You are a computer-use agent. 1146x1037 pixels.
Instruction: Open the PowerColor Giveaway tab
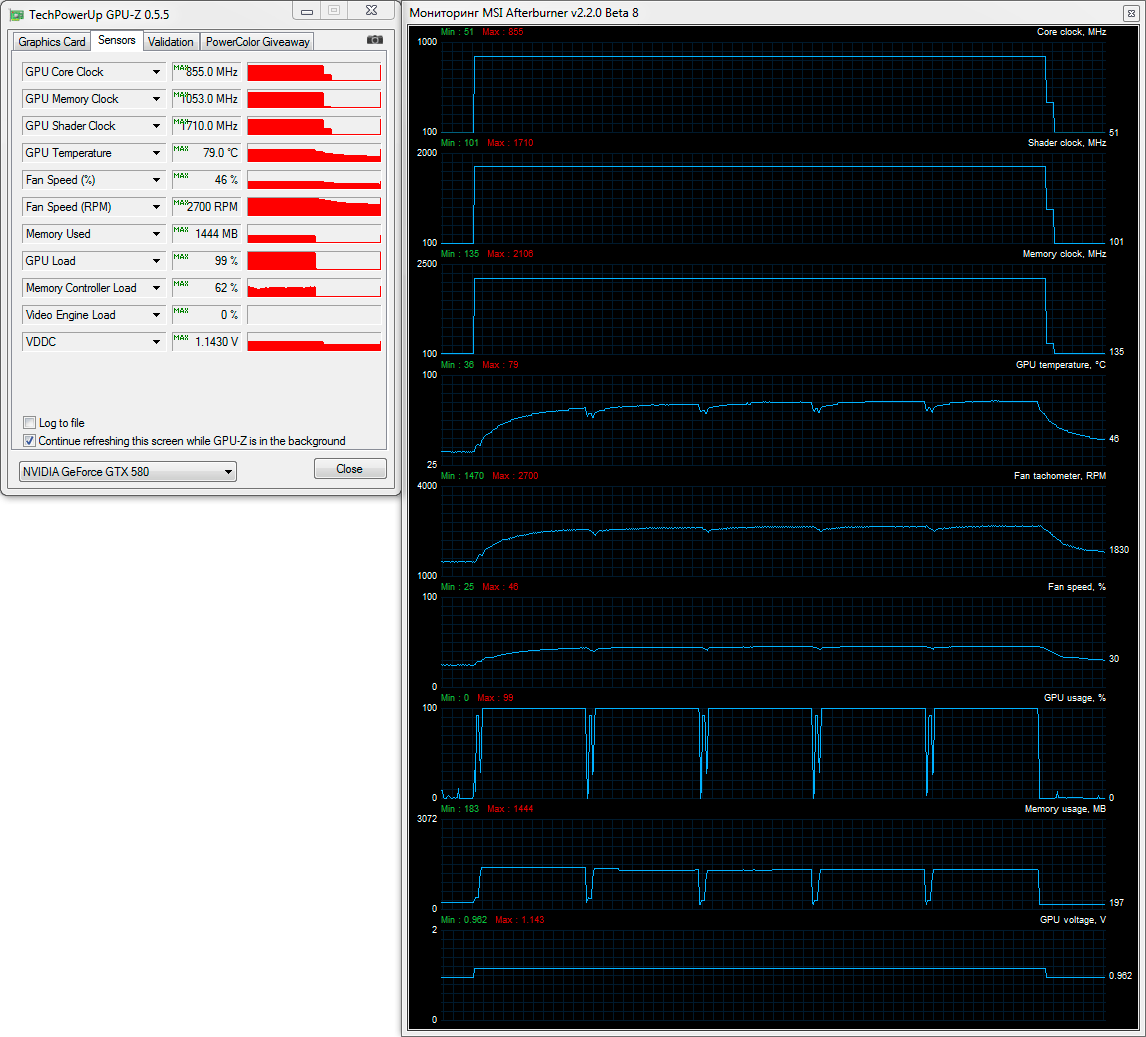pyautogui.click(x=257, y=42)
